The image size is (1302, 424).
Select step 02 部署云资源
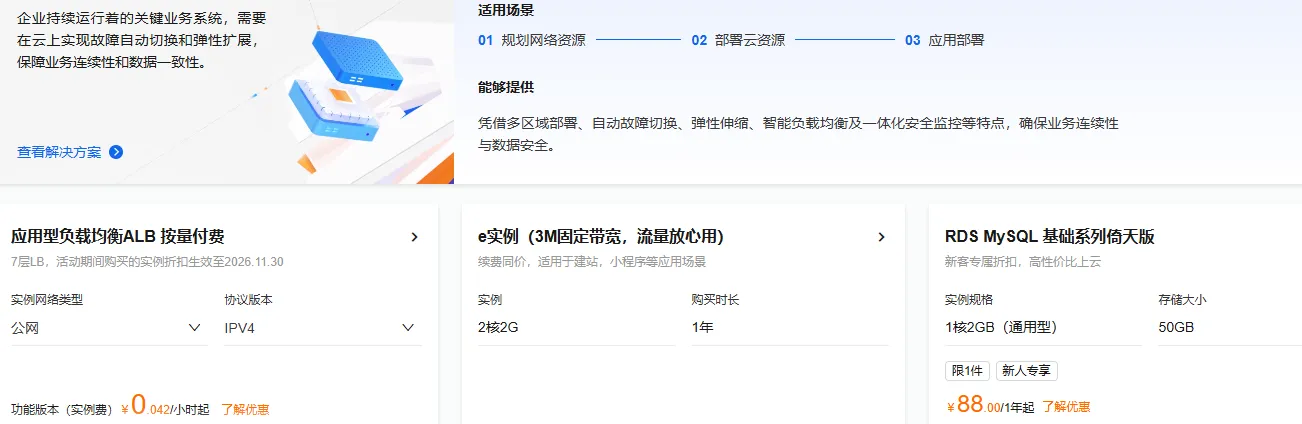[738, 40]
